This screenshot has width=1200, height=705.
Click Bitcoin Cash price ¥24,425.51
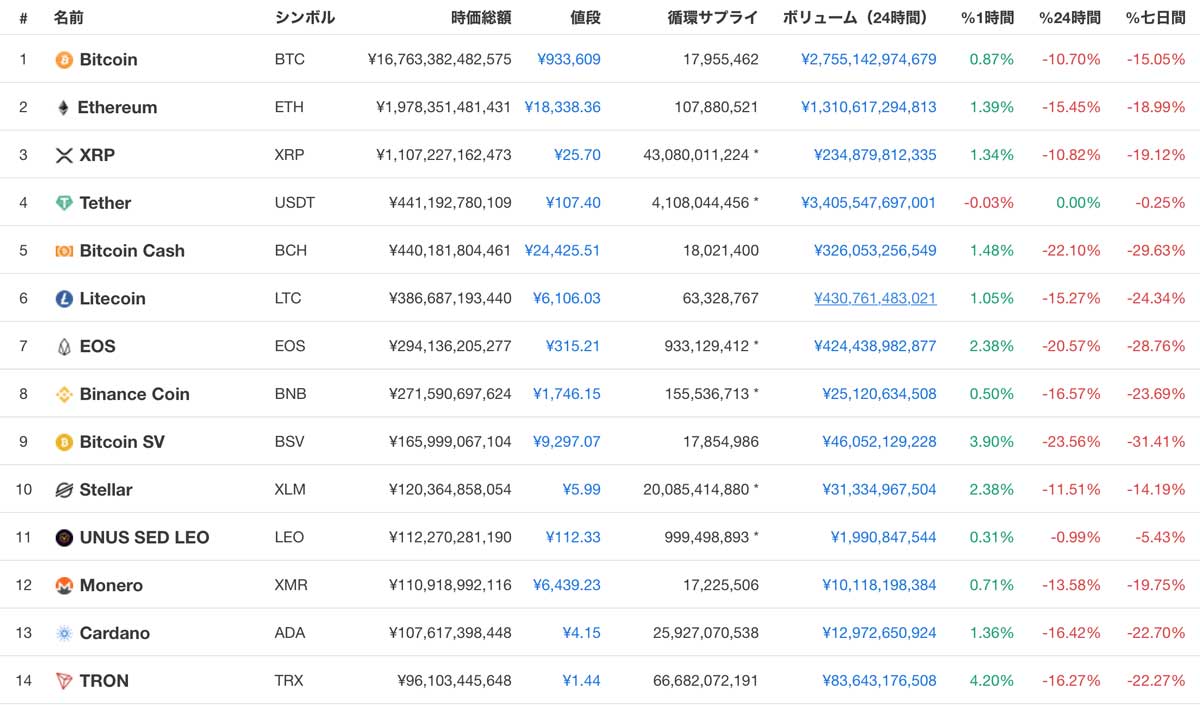[x=563, y=251]
